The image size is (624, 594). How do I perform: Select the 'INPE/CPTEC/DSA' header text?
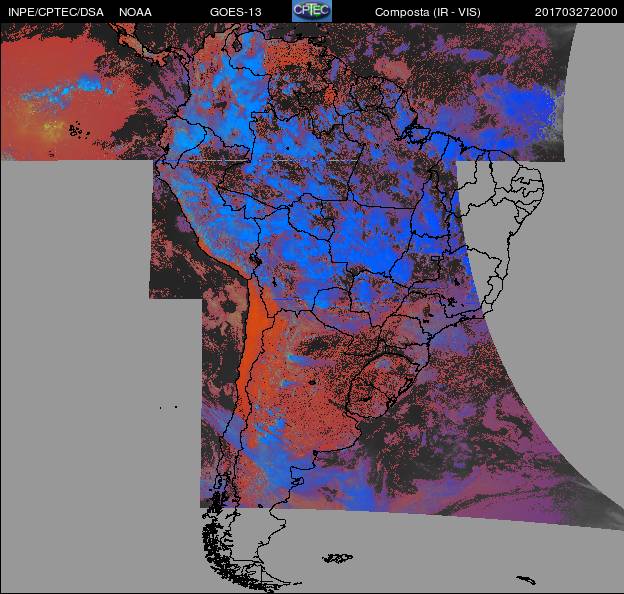(56, 12)
